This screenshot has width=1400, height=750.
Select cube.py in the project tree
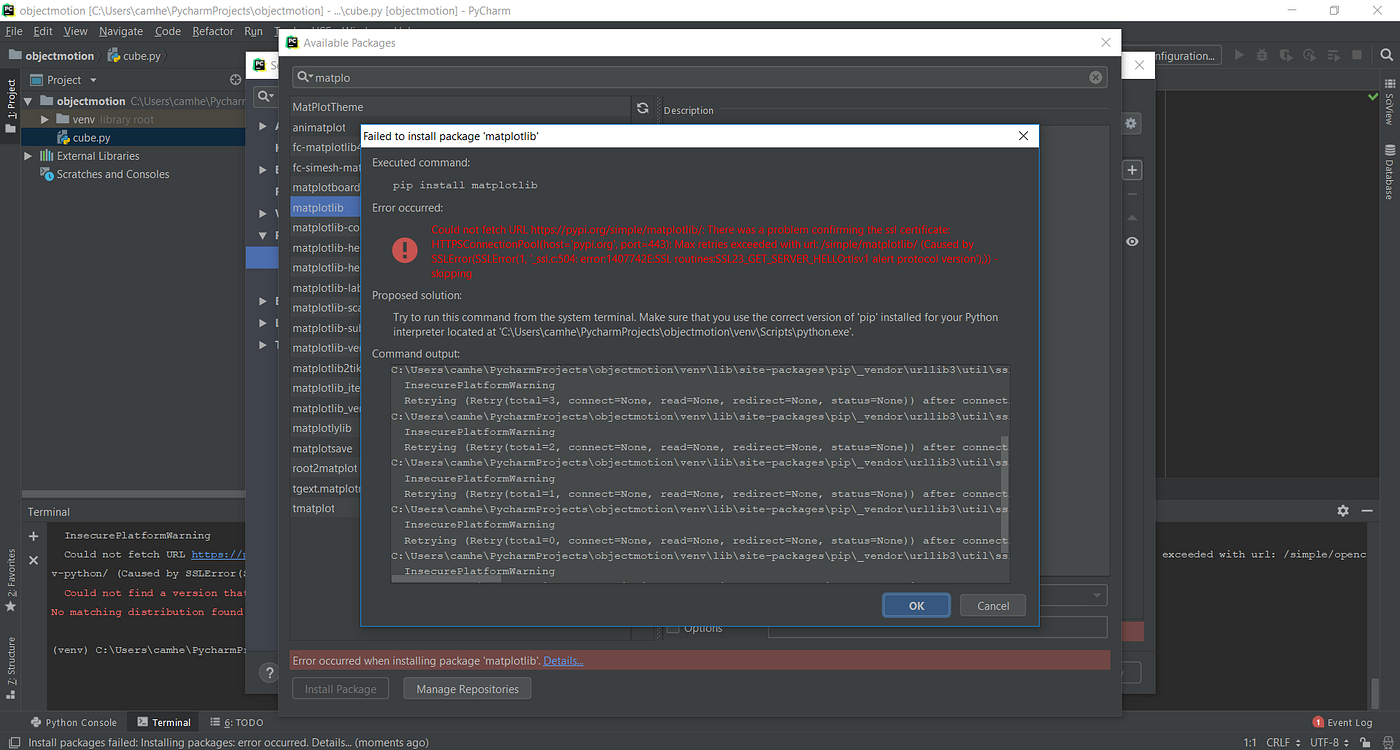coord(91,138)
